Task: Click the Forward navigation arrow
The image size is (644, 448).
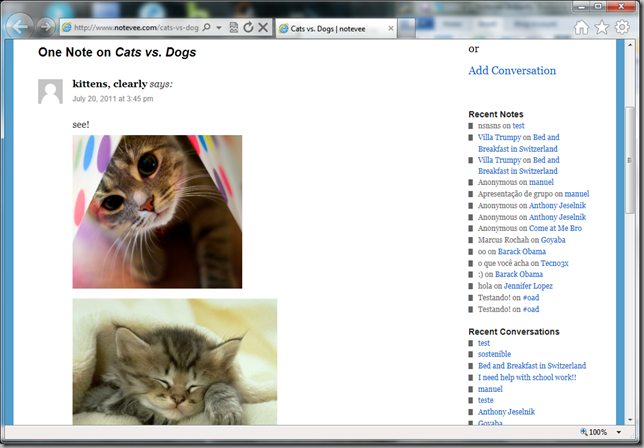Action: [45, 28]
